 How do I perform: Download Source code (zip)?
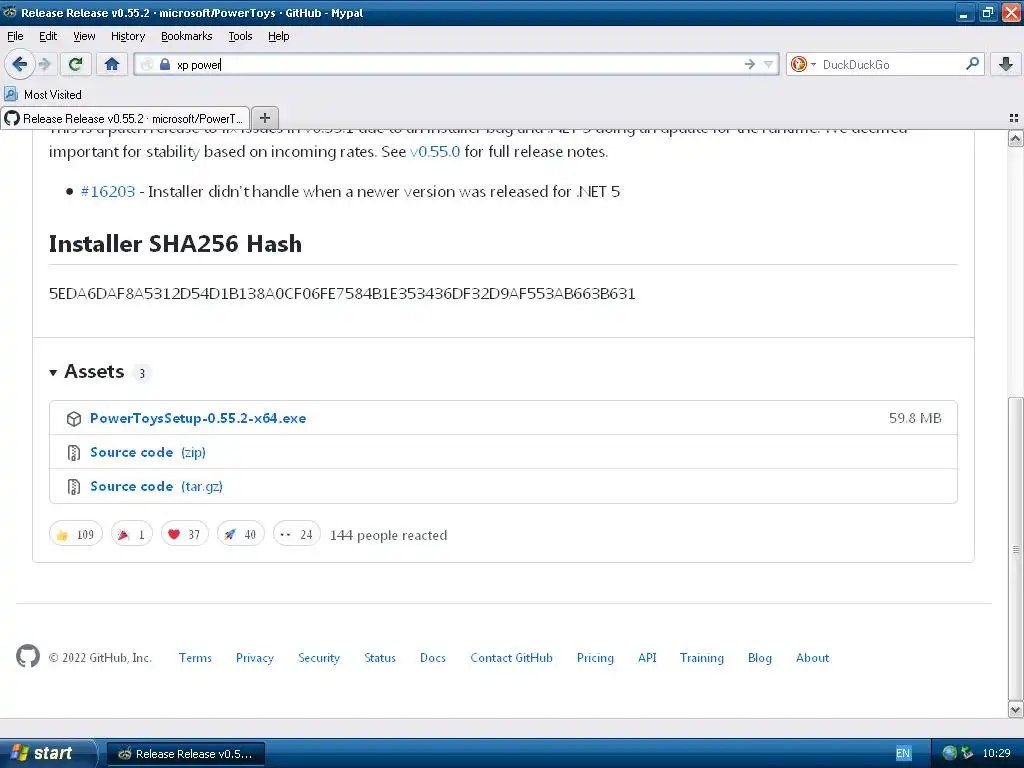[148, 452]
